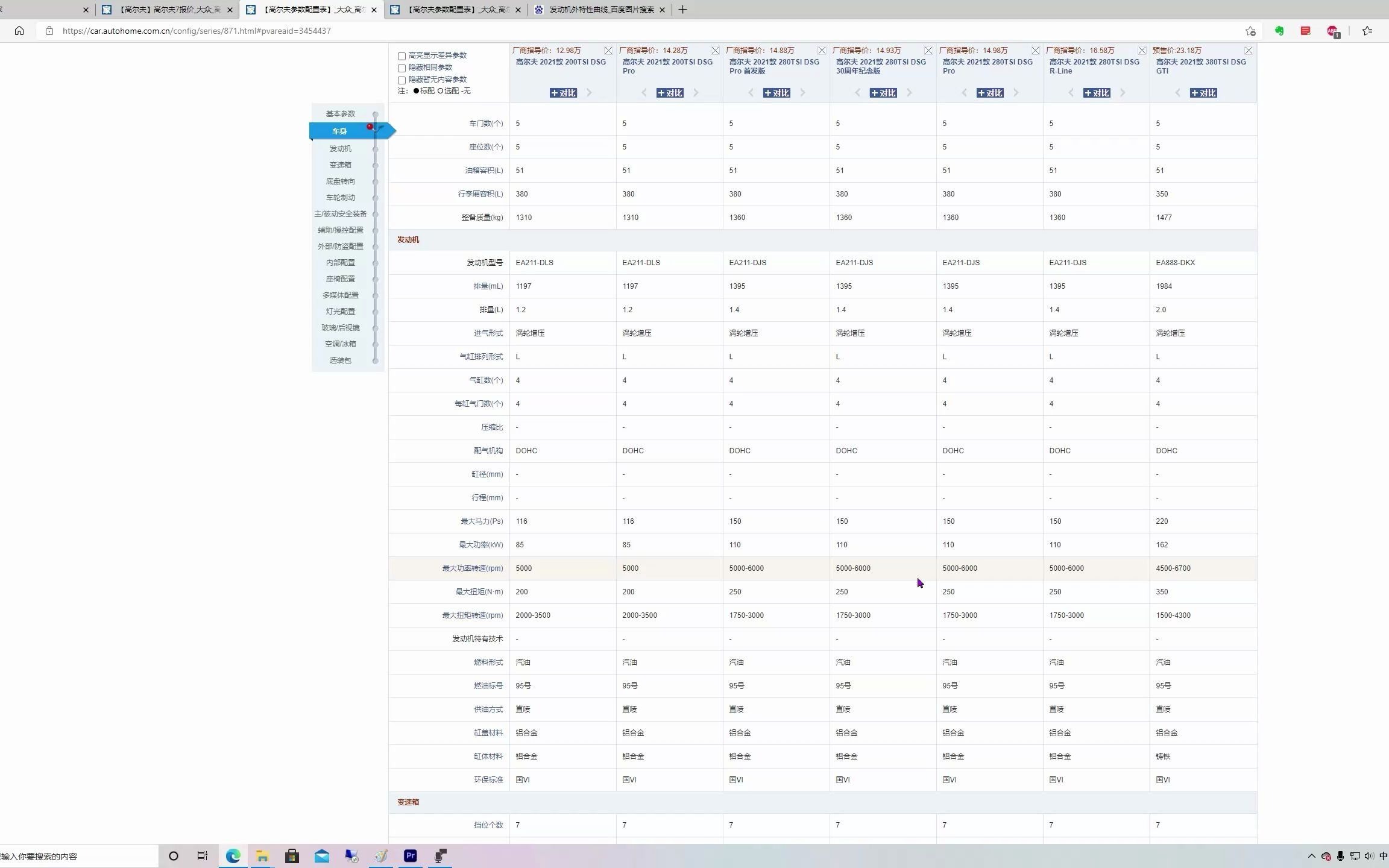Open Mail app from taskbar
The image size is (1389, 868).
321,856
